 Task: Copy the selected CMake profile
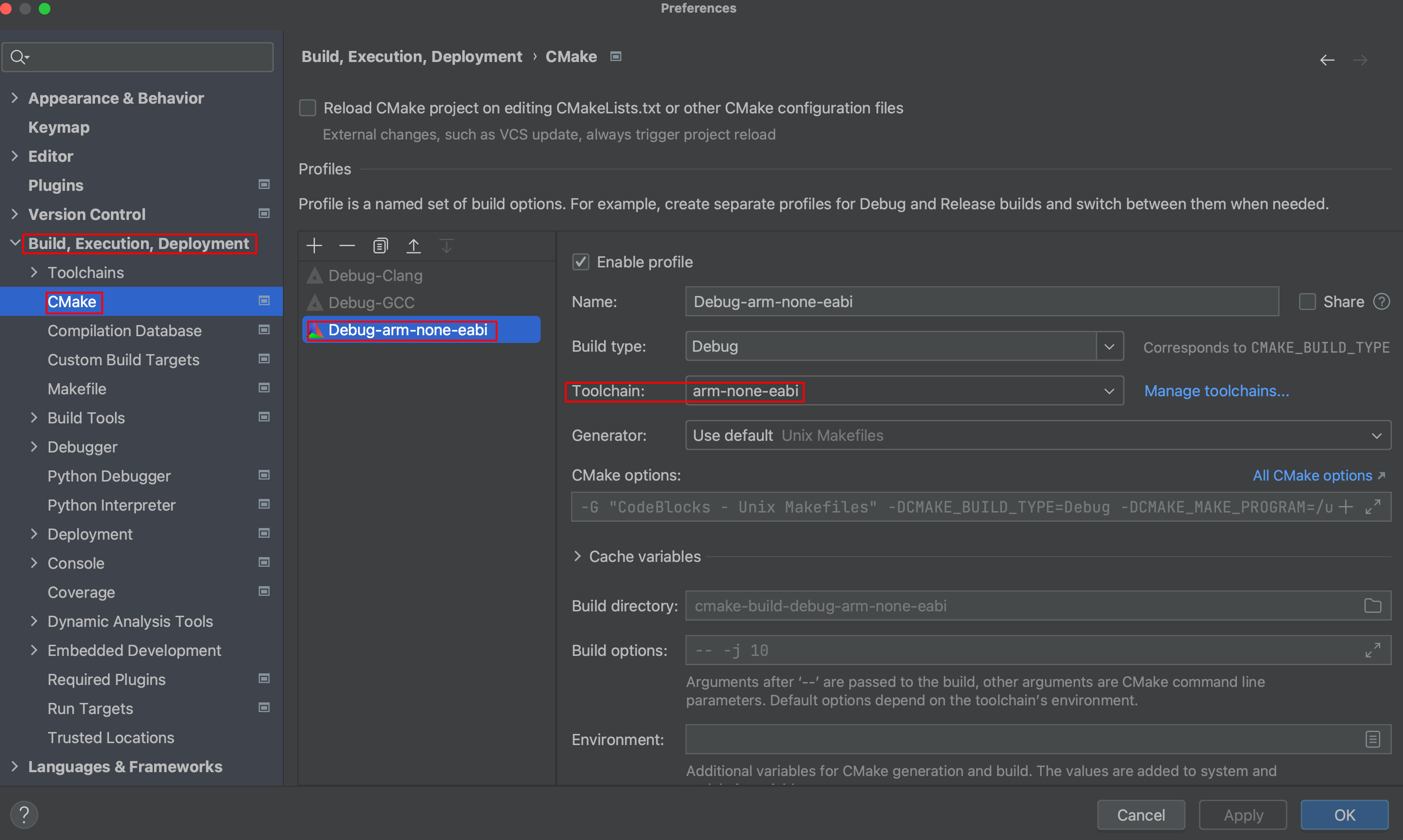(x=380, y=246)
